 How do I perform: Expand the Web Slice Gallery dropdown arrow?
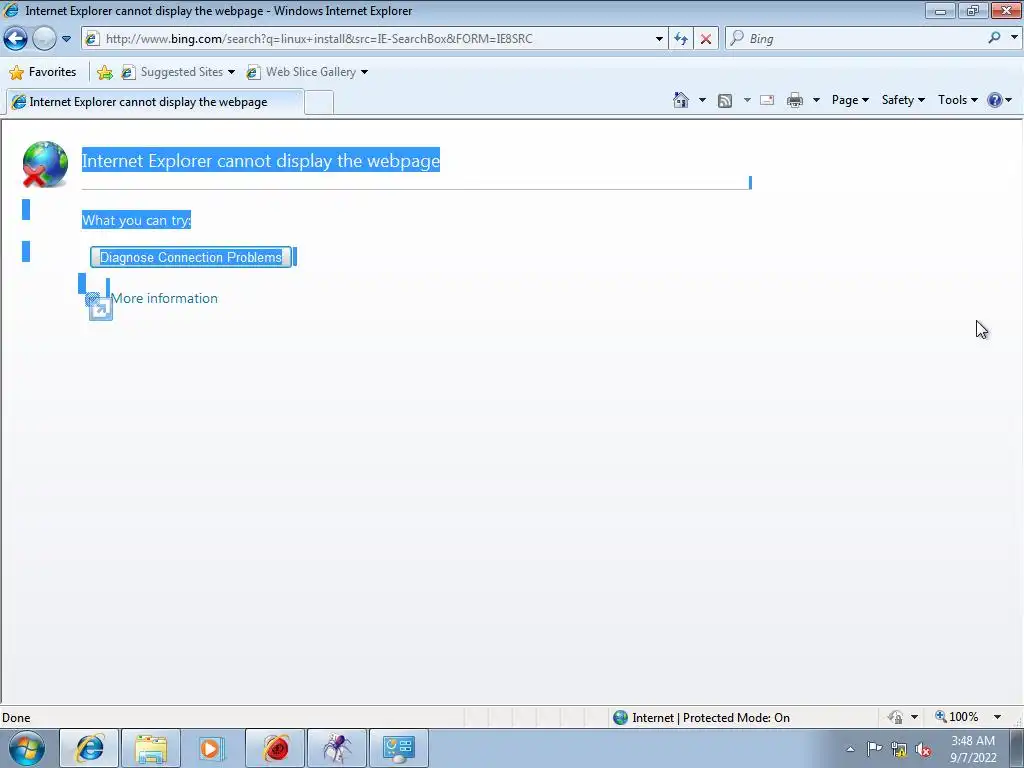click(364, 72)
